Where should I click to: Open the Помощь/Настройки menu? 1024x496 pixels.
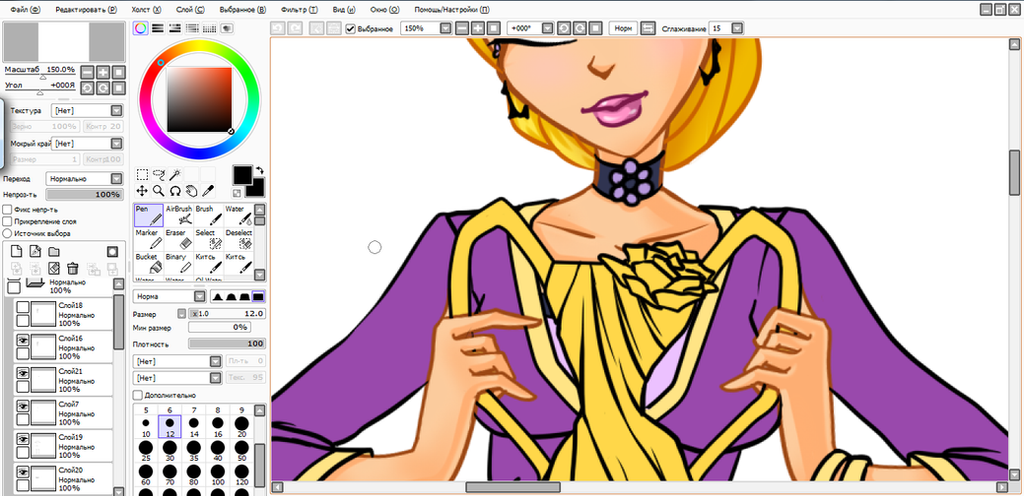coord(452,10)
